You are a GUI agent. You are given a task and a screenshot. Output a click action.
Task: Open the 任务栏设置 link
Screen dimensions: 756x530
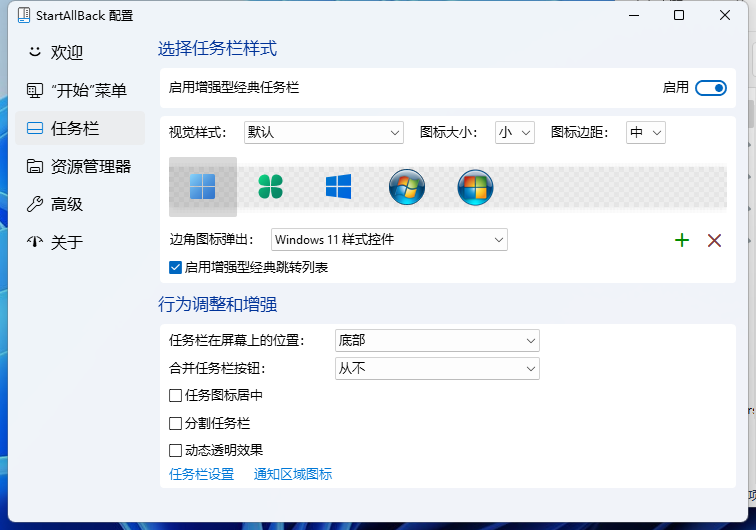pyautogui.click(x=202, y=474)
